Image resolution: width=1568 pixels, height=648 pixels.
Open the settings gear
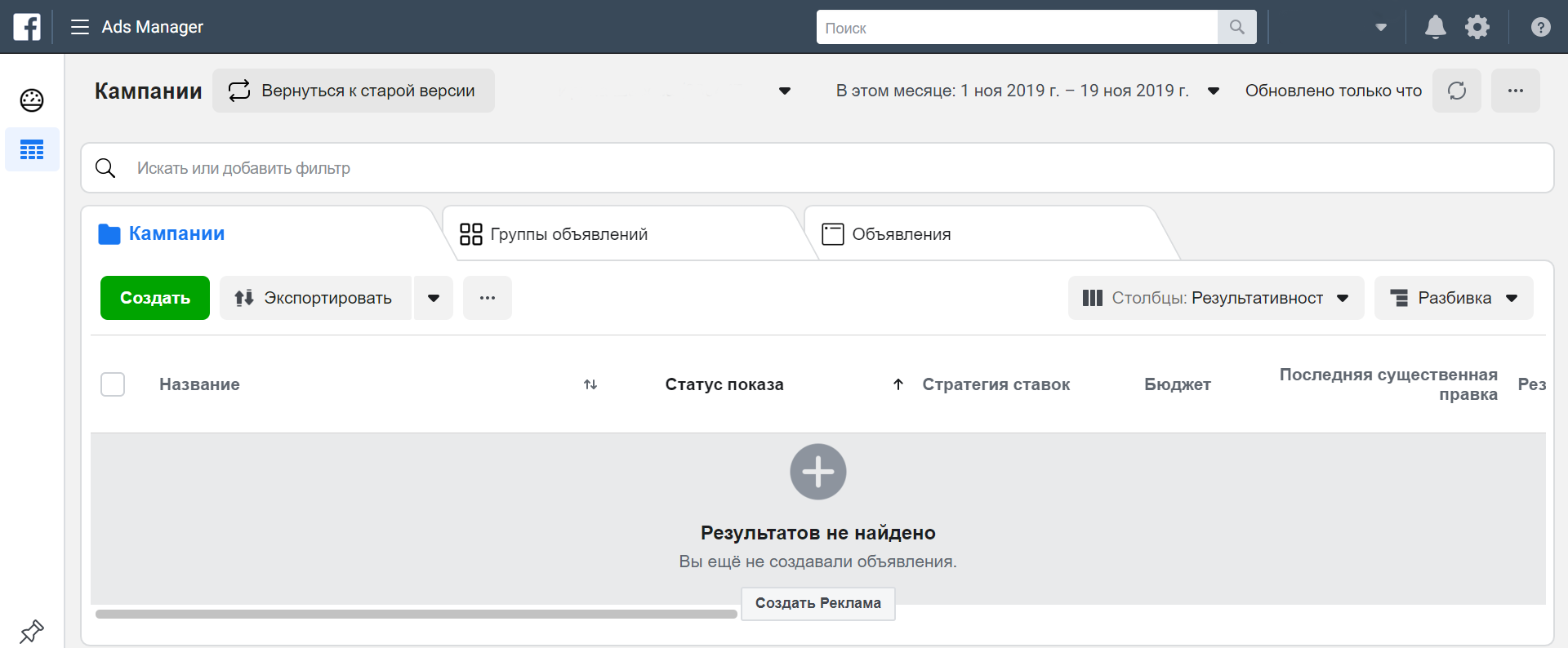point(1477,27)
